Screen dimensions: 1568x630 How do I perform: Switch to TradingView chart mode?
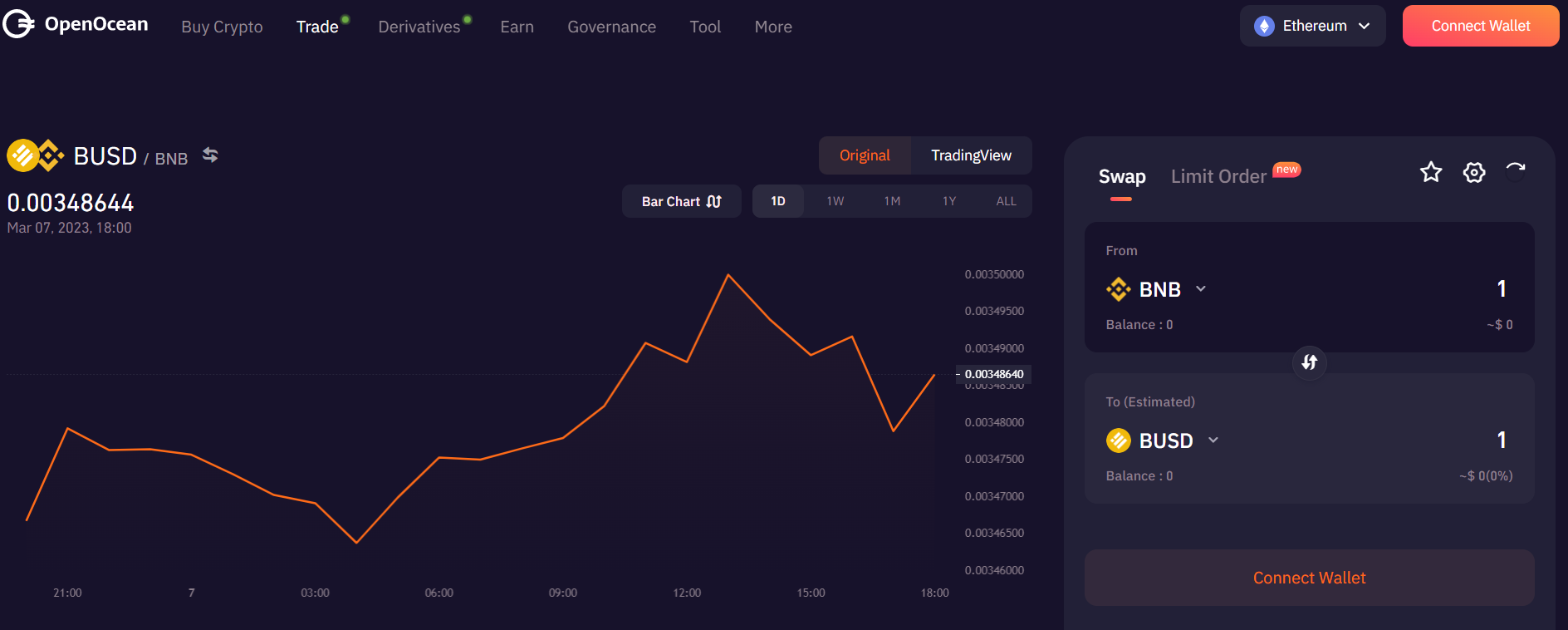pos(971,155)
